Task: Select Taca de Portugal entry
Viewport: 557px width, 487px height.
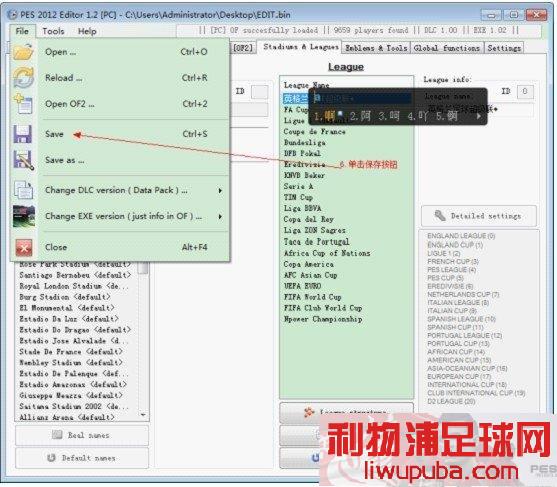Action: [x=316, y=242]
